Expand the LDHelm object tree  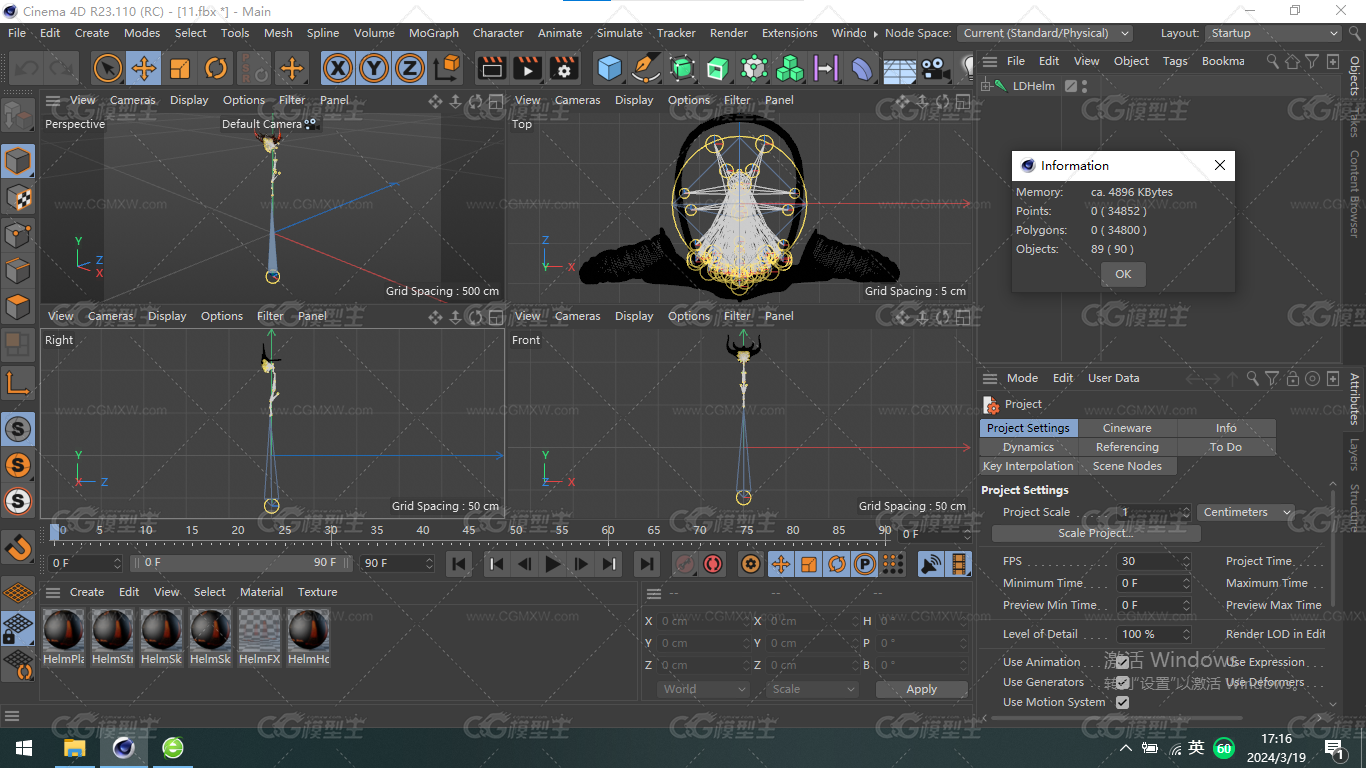pos(986,86)
